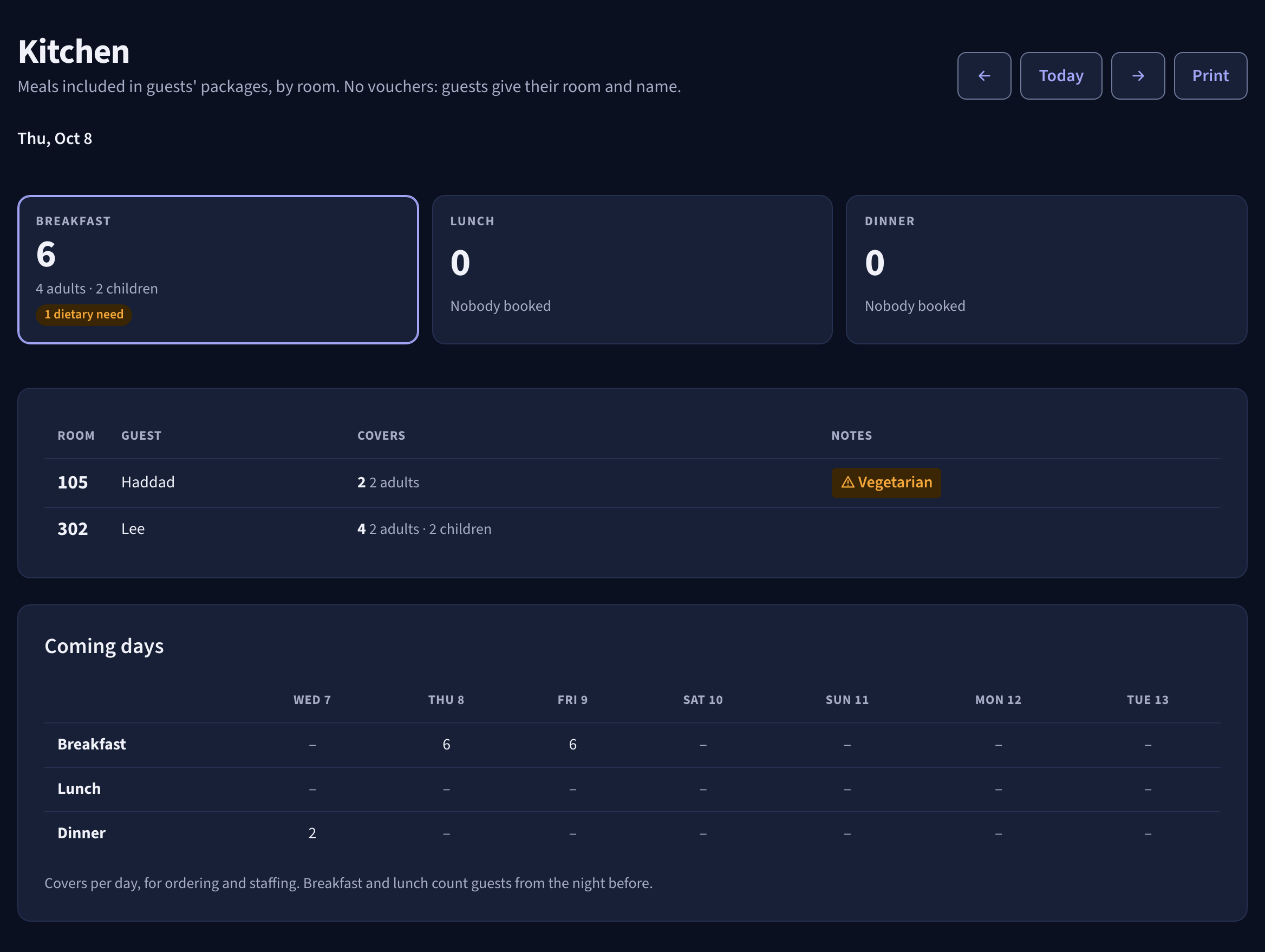Click '2 adults' covers for Haddad
This screenshot has width=1265, height=952.
pos(394,482)
